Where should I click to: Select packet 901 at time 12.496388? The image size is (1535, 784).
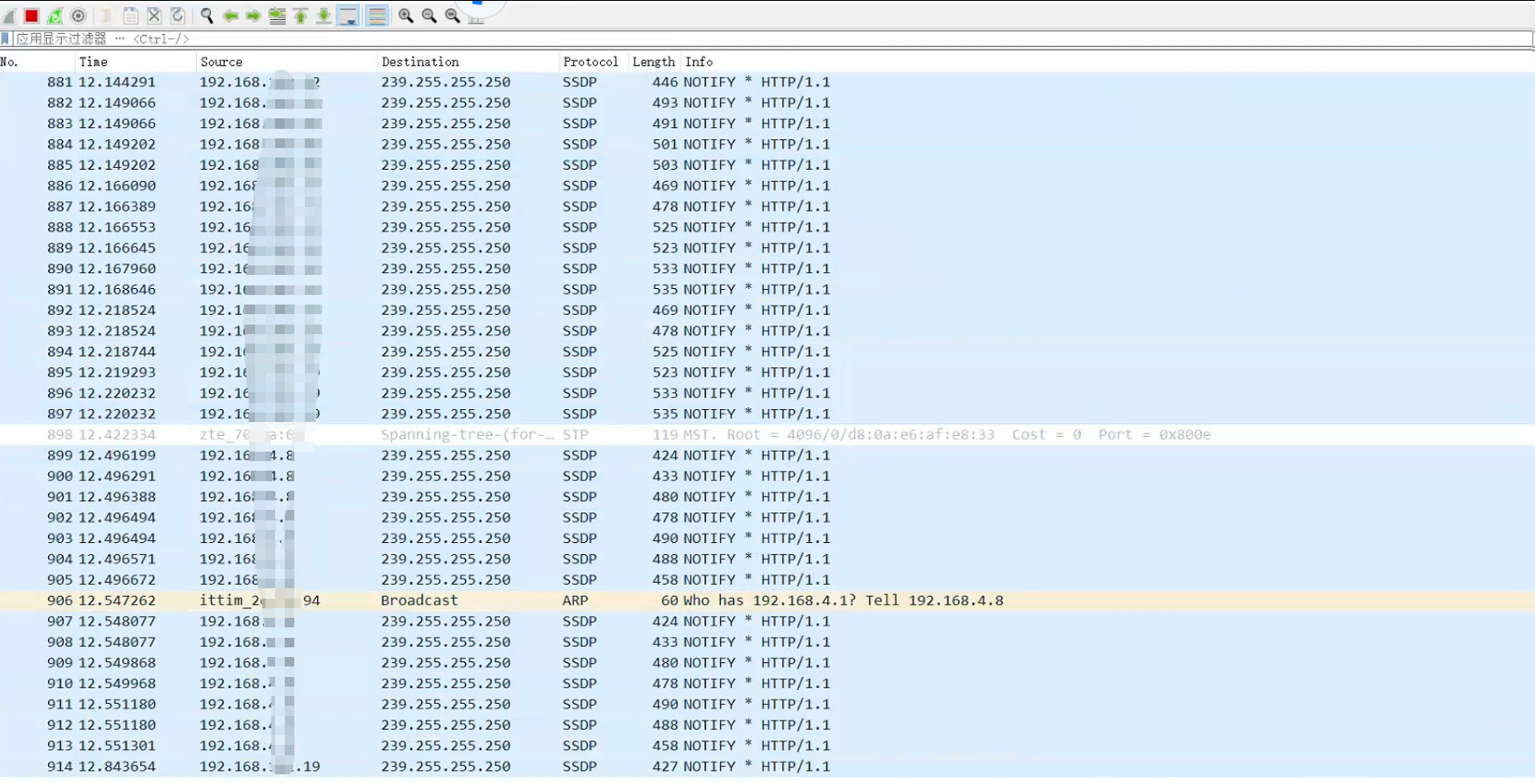767,497
